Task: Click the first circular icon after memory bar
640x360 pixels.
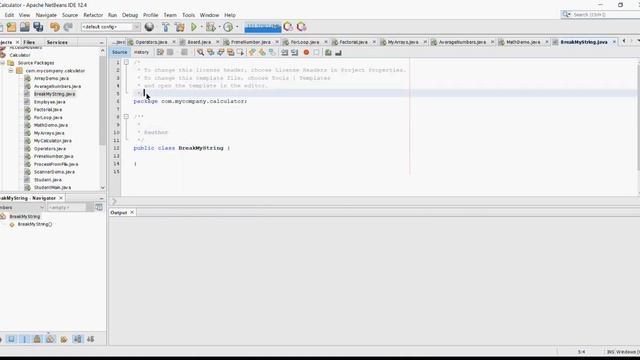Action: [288, 27]
